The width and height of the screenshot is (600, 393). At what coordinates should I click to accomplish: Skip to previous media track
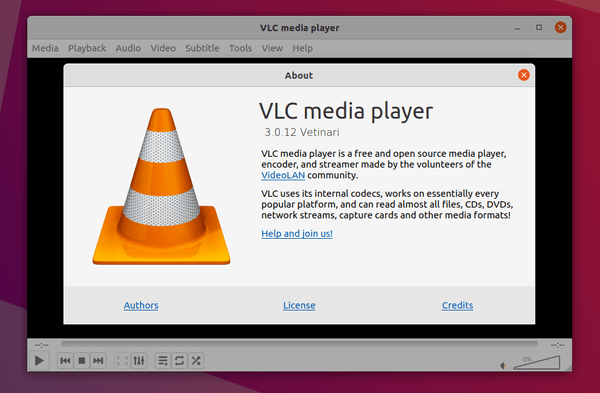tap(65, 360)
